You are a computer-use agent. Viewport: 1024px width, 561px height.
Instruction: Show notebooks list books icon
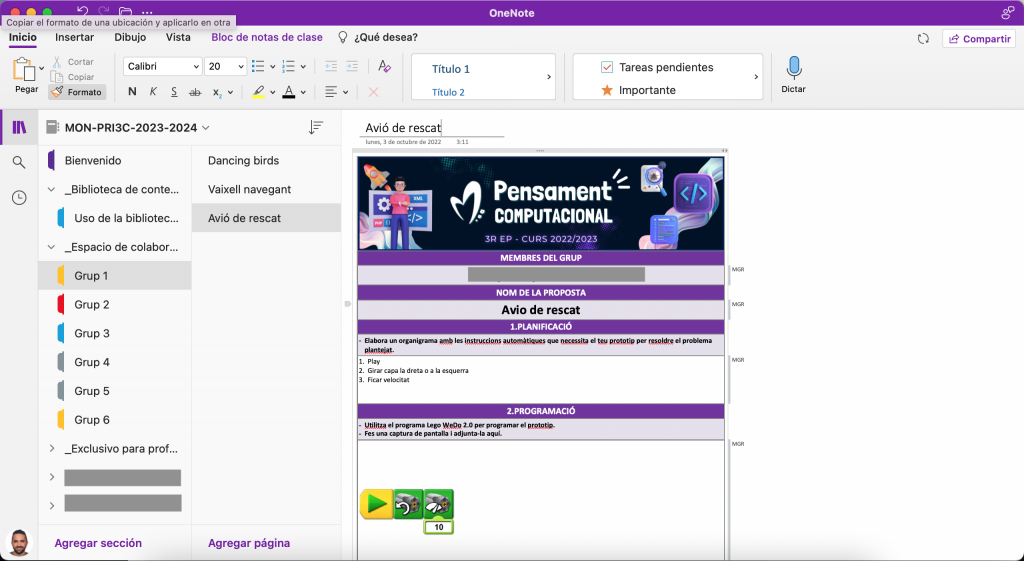click(19, 127)
